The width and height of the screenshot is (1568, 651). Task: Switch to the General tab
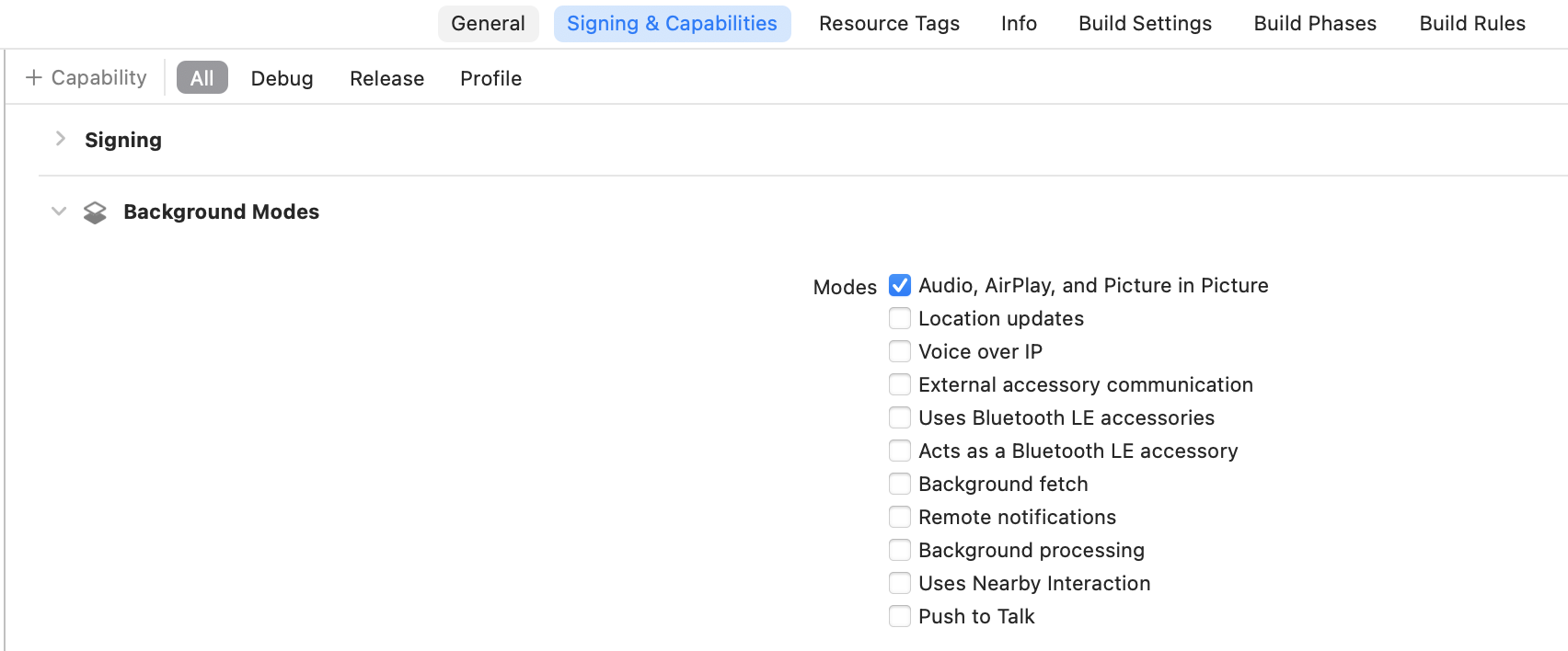(x=488, y=24)
